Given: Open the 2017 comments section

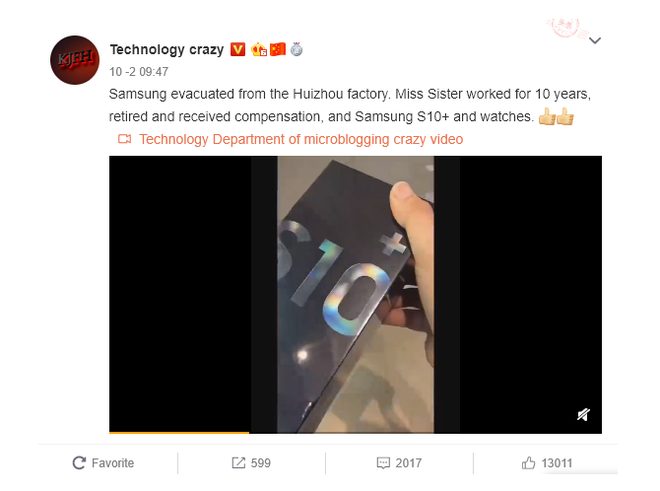Looking at the screenshot, I should coord(399,463).
